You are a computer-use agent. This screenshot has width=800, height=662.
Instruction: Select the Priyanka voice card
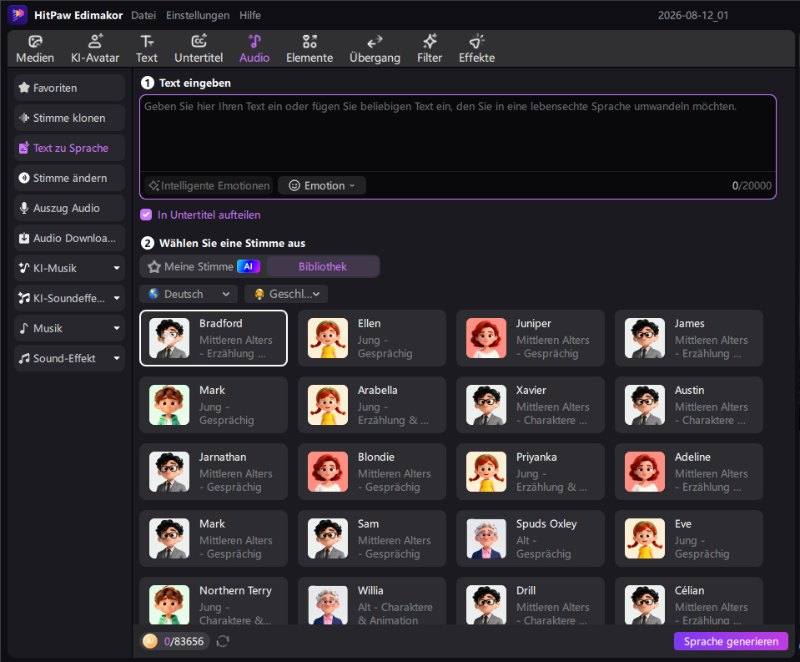click(x=531, y=472)
